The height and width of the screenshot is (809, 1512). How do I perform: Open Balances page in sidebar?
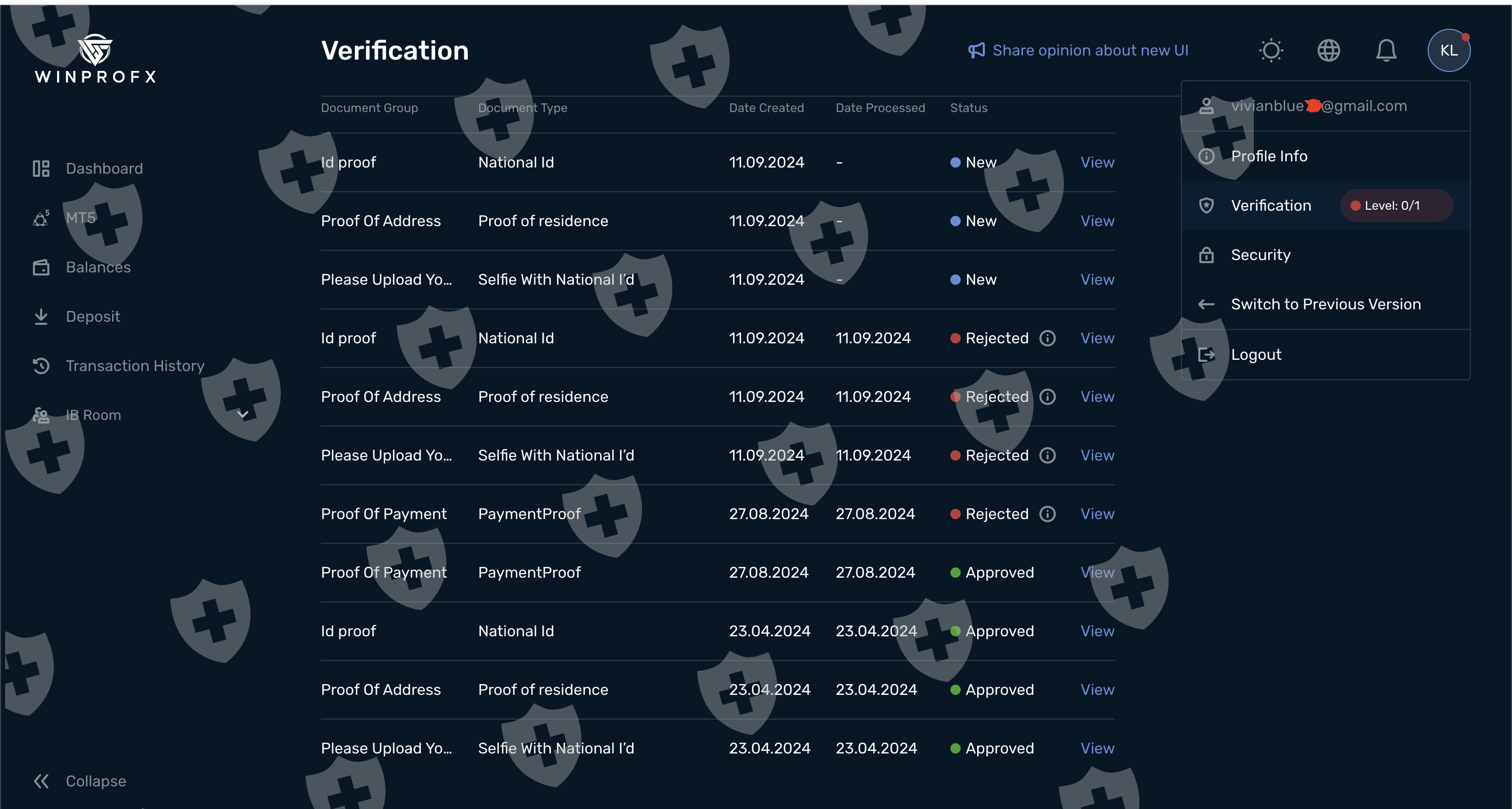(x=98, y=267)
